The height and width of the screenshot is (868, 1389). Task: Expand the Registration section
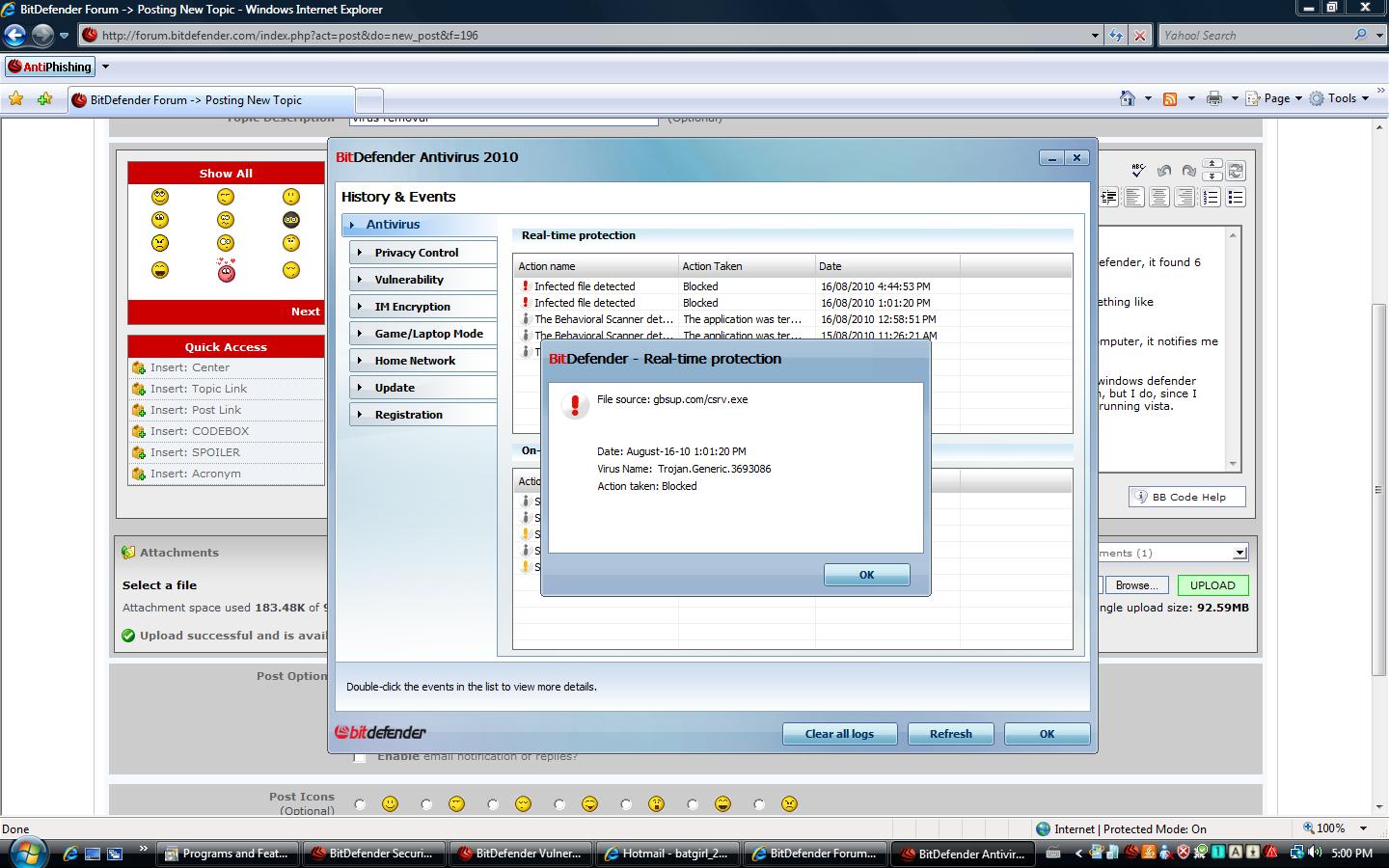[x=423, y=415]
